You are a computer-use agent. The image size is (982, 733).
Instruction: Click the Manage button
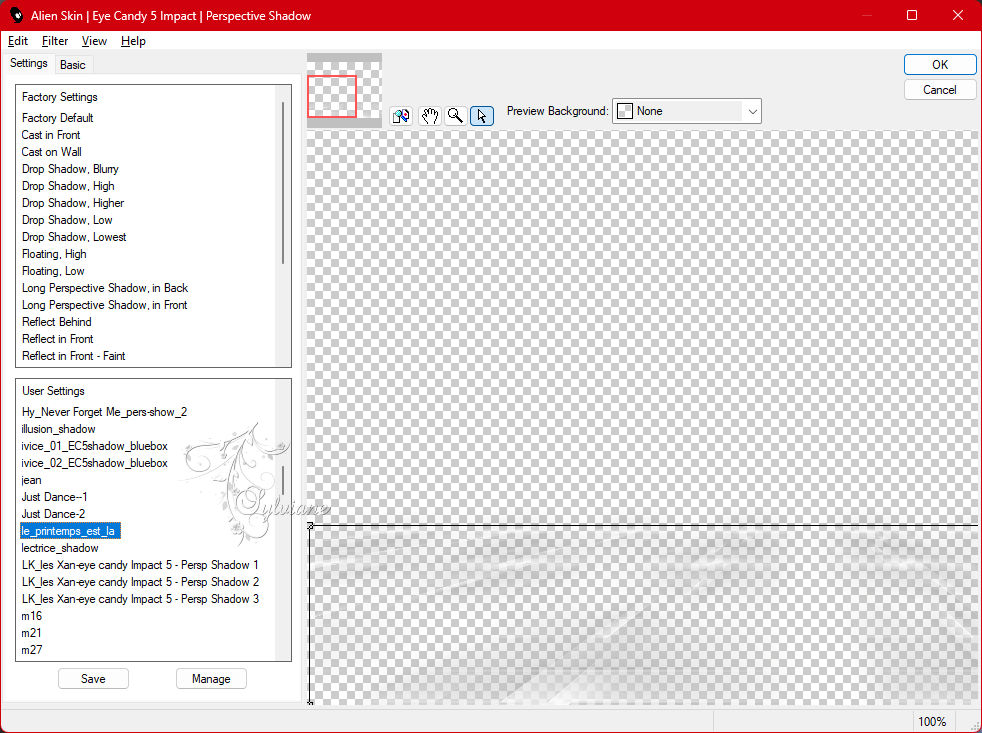[211, 678]
